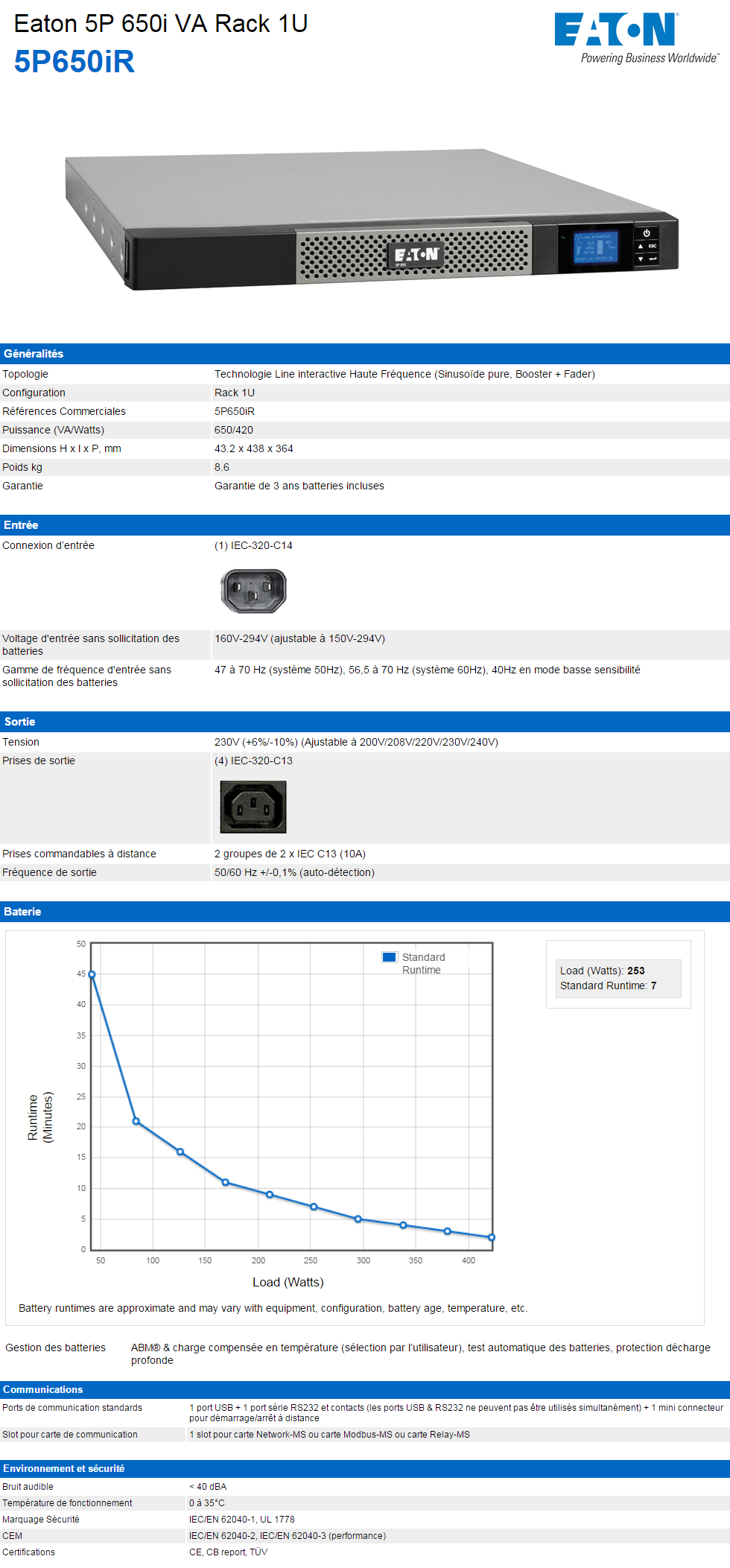Select the 11-minute data point on curve
The height and width of the screenshot is (1568, 730).
pos(225,1182)
